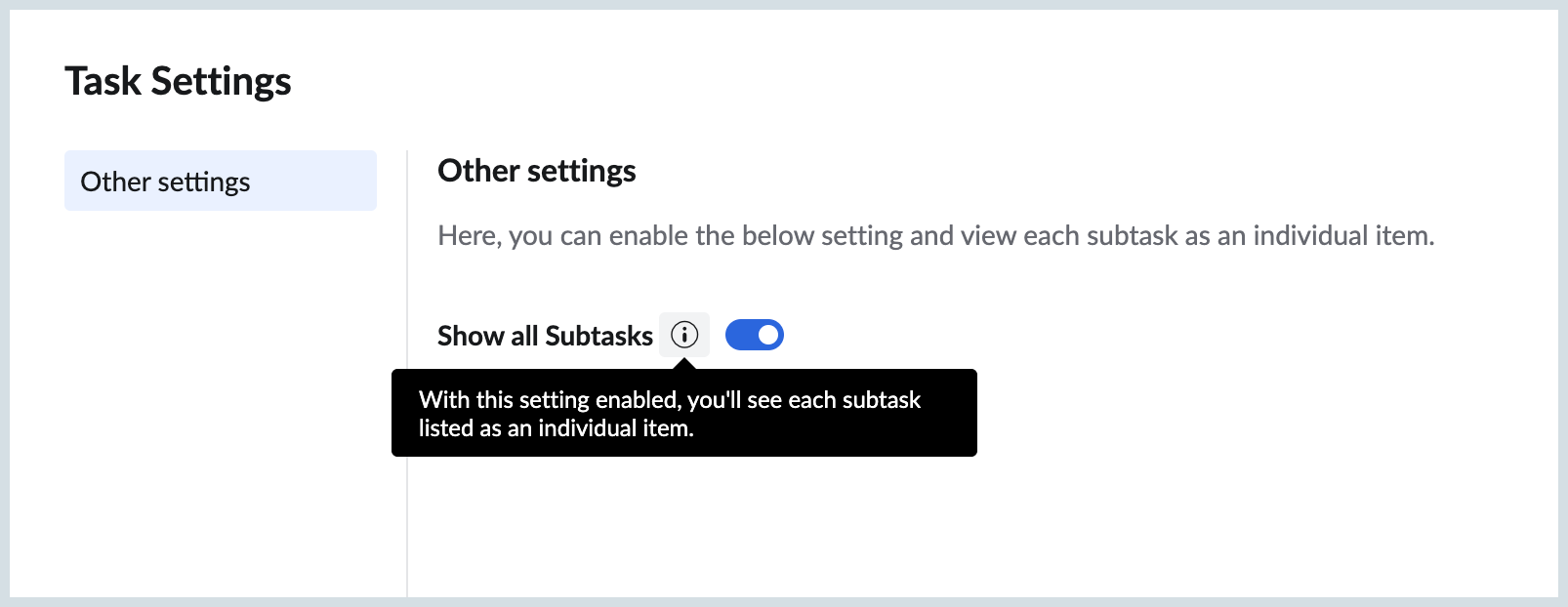Viewport: 1568px width, 607px height.
Task: Disable the Show all Subtasks toggle
Action: [x=754, y=335]
